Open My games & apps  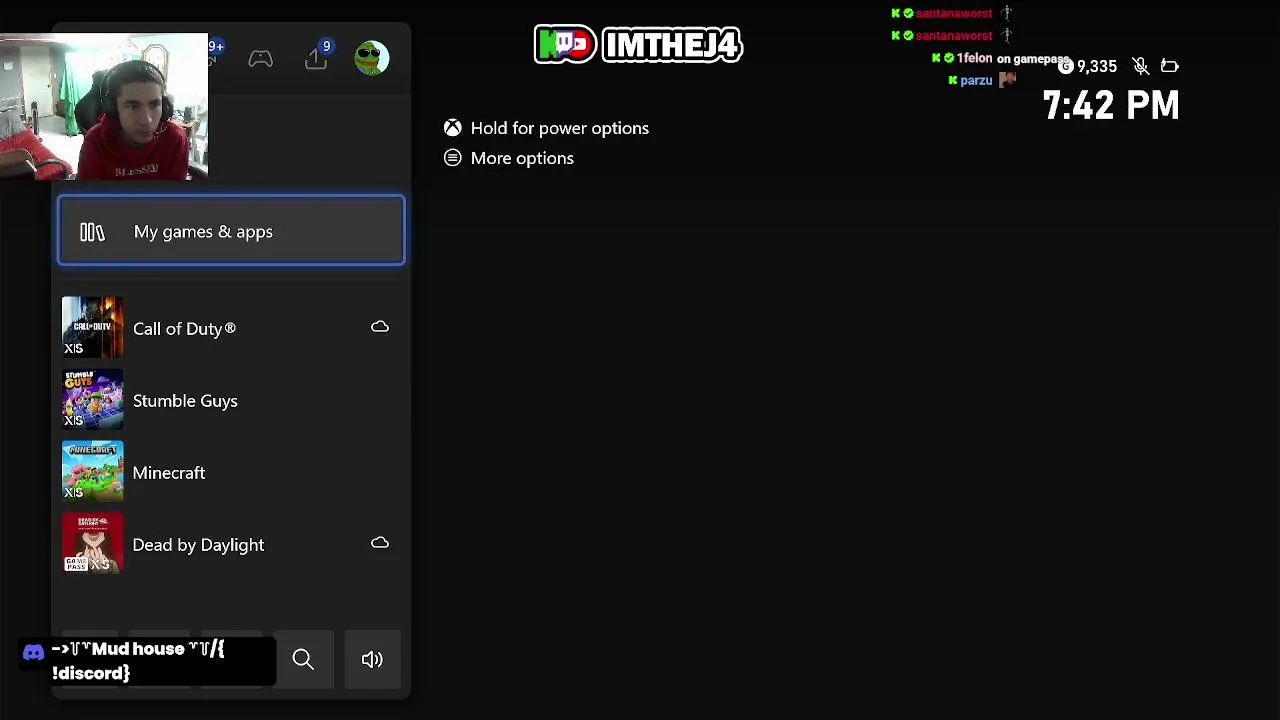(231, 231)
